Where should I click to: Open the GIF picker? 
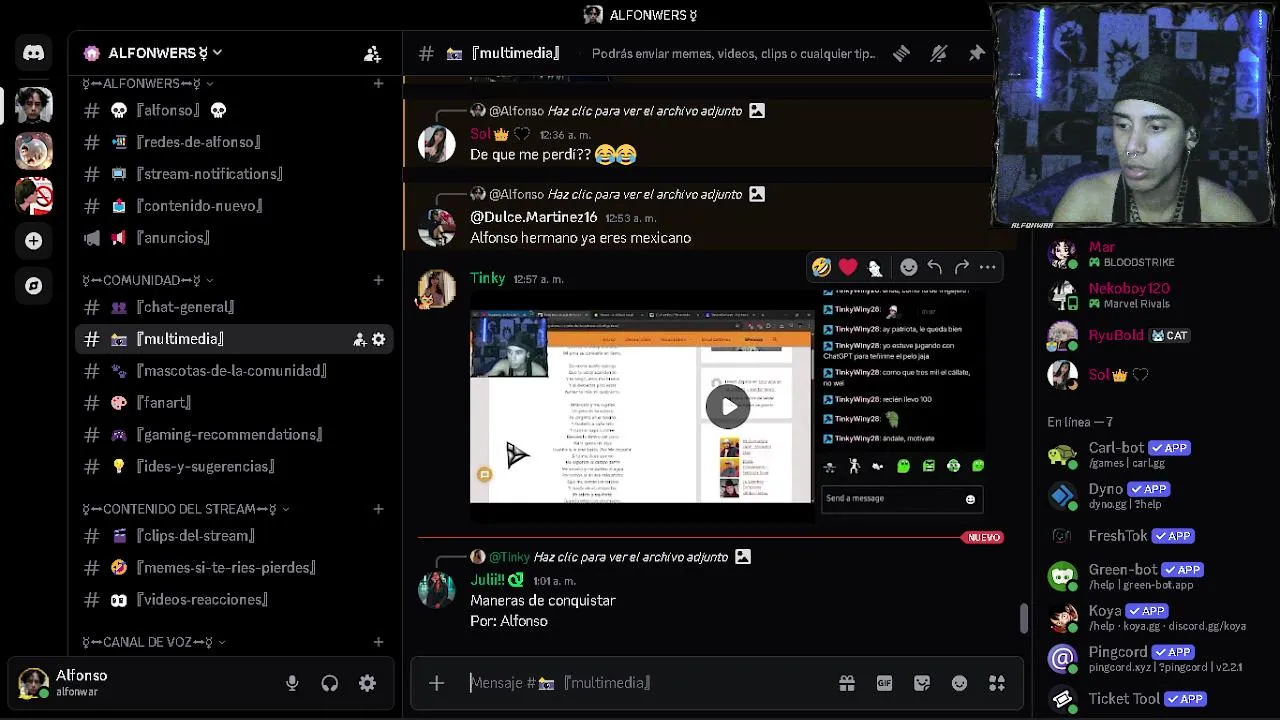[x=884, y=683]
